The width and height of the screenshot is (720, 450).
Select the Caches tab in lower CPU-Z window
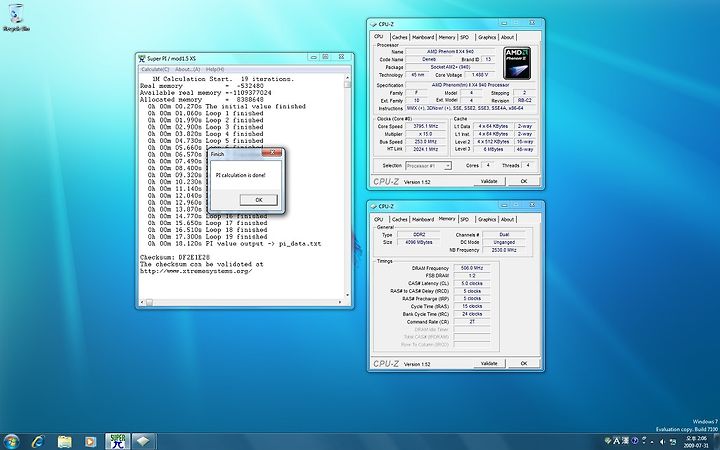tap(399, 219)
